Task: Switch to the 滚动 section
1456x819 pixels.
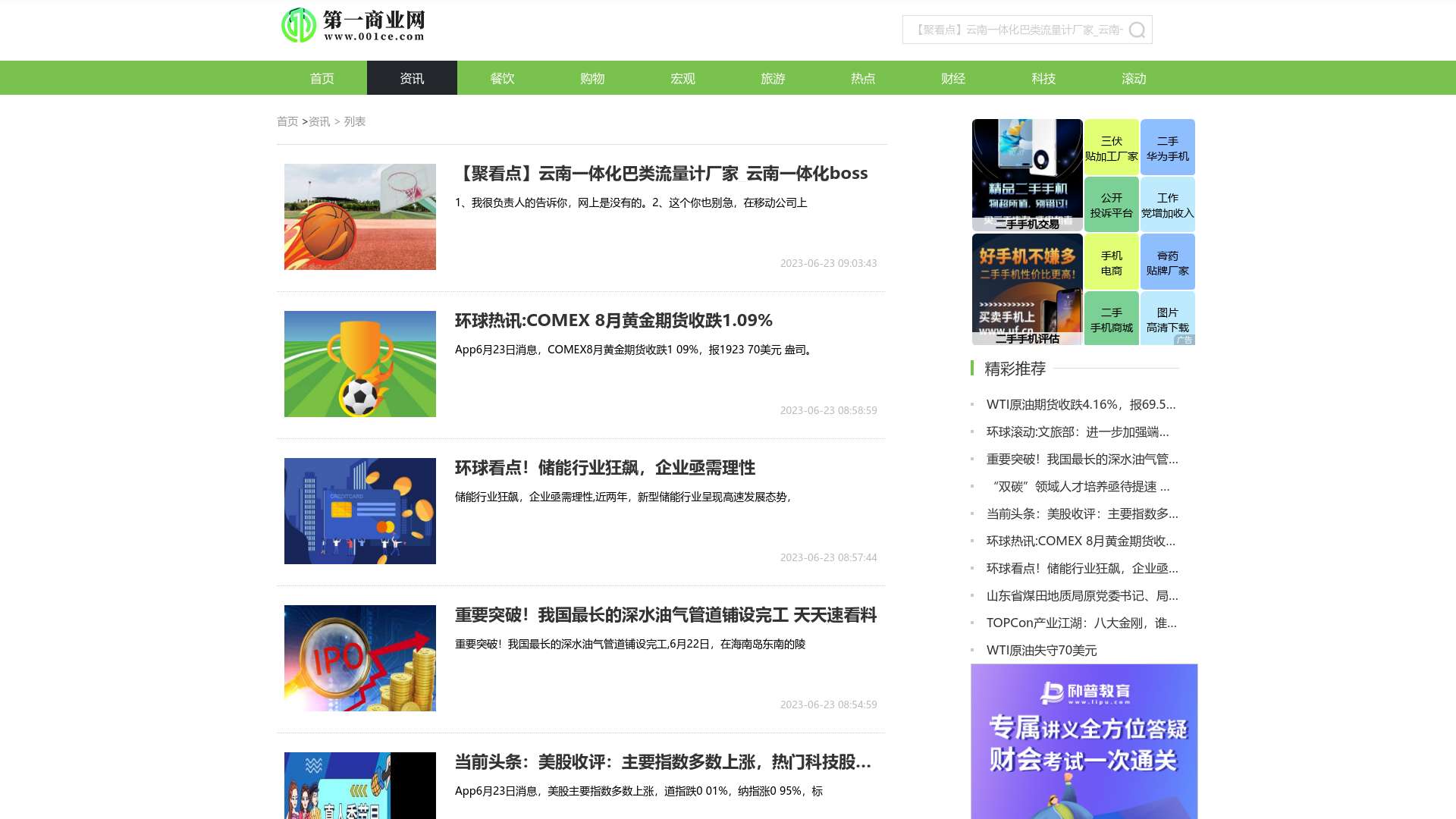Action: (x=1134, y=78)
